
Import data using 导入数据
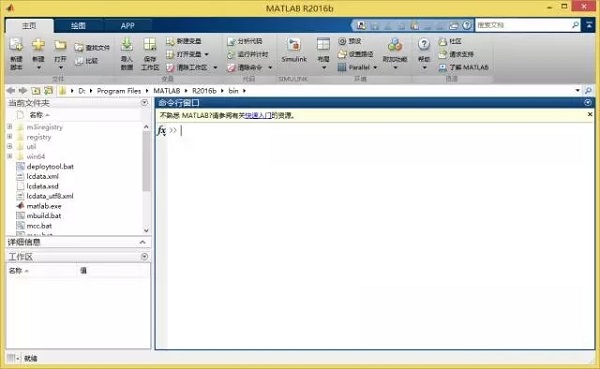point(127,54)
